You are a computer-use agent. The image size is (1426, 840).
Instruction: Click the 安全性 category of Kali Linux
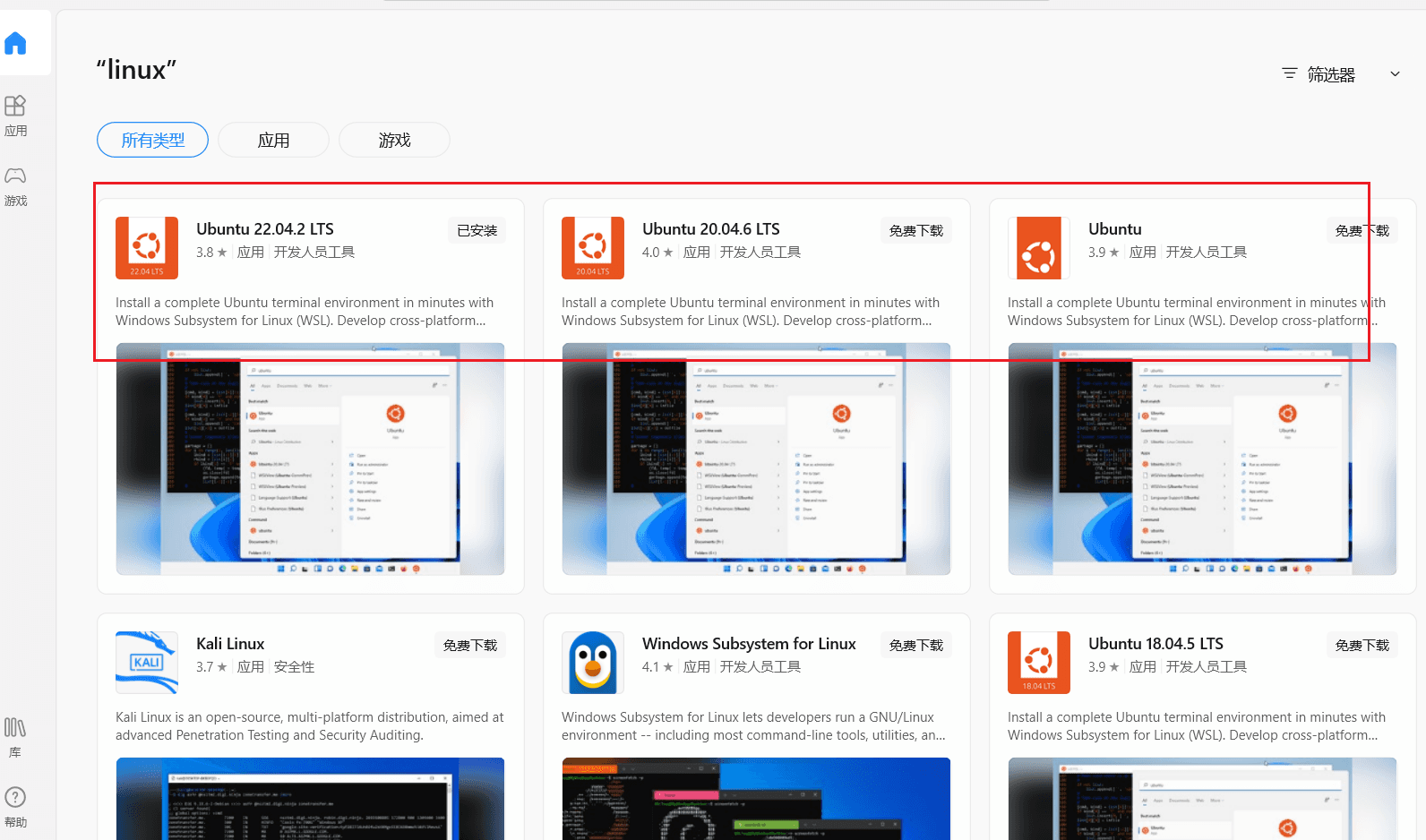tap(294, 667)
